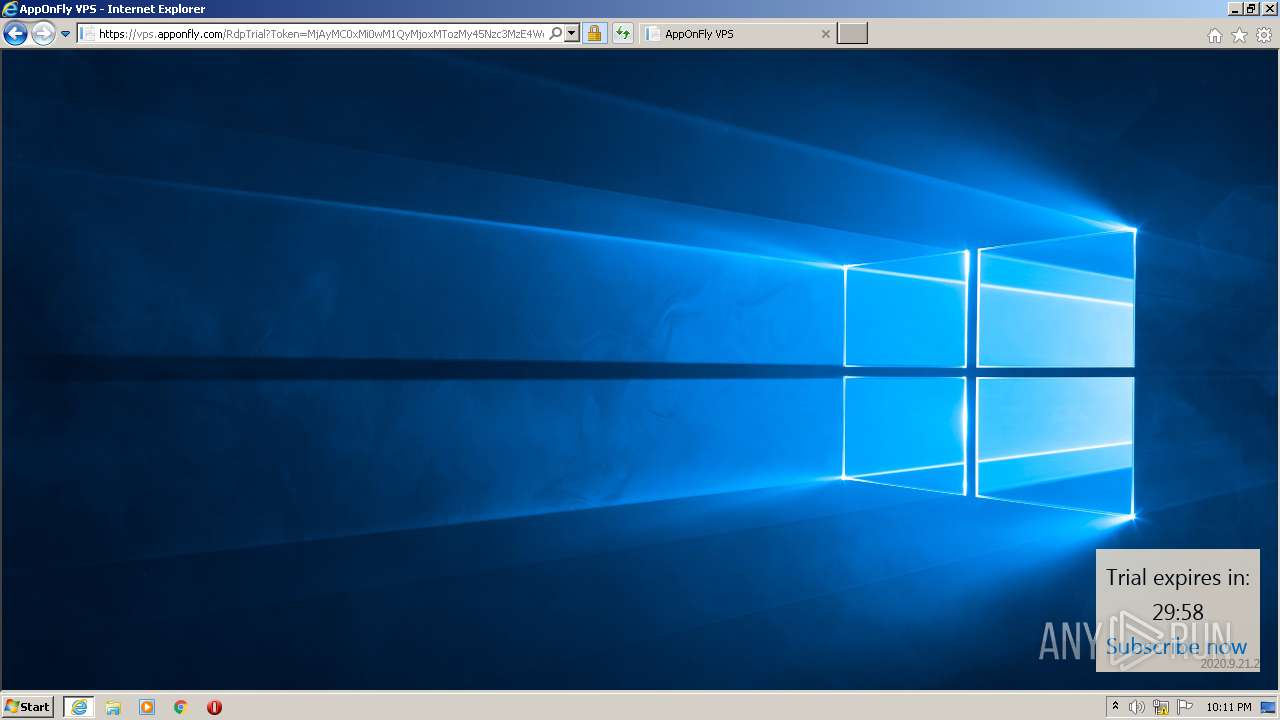
Task: Open the red Opera icon in taskbar
Action: (214, 707)
